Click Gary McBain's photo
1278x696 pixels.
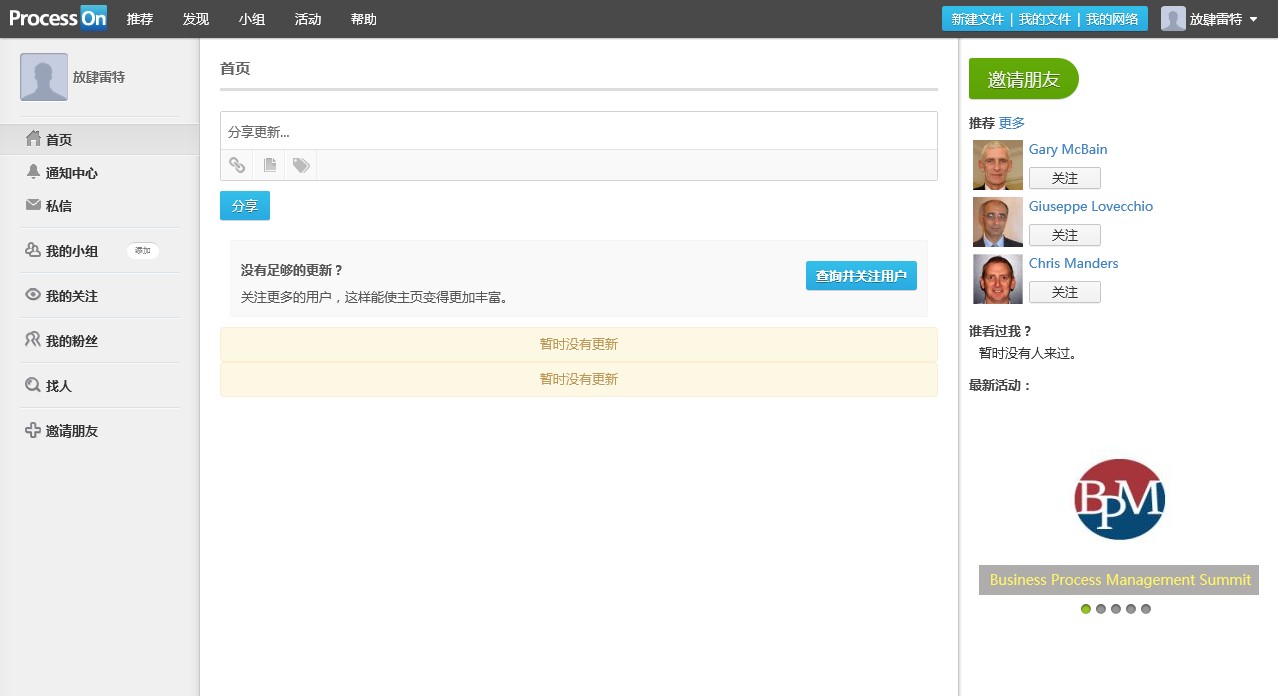(x=998, y=165)
